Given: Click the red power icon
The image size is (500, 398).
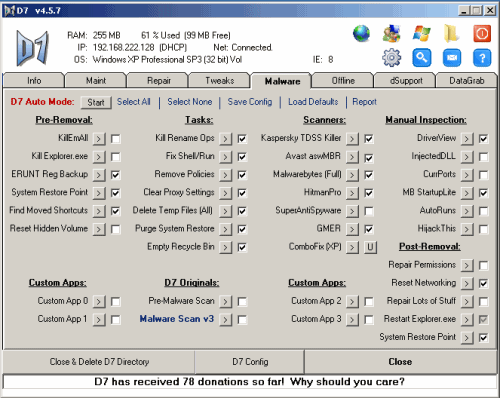Looking at the screenshot, I should coord(482,34).
